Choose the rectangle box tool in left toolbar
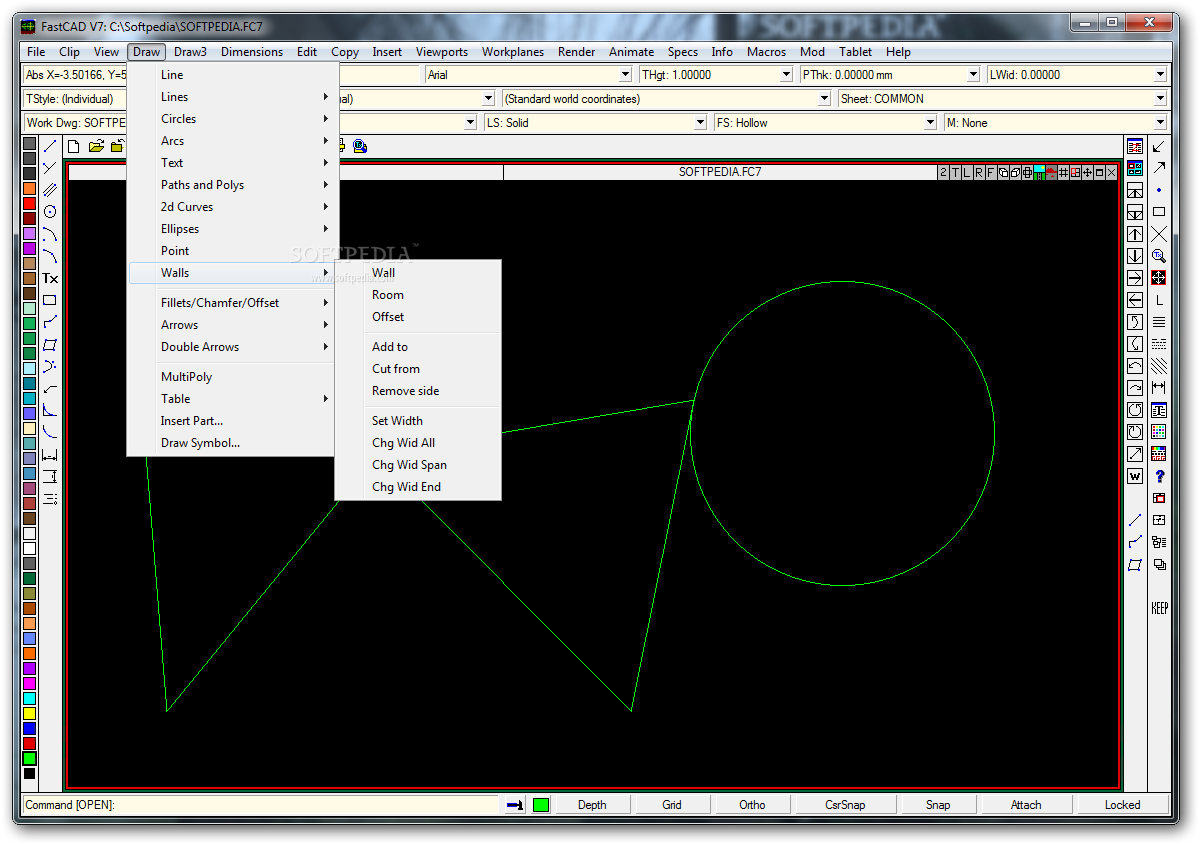The image size is (1200, 845). [50, 300]
